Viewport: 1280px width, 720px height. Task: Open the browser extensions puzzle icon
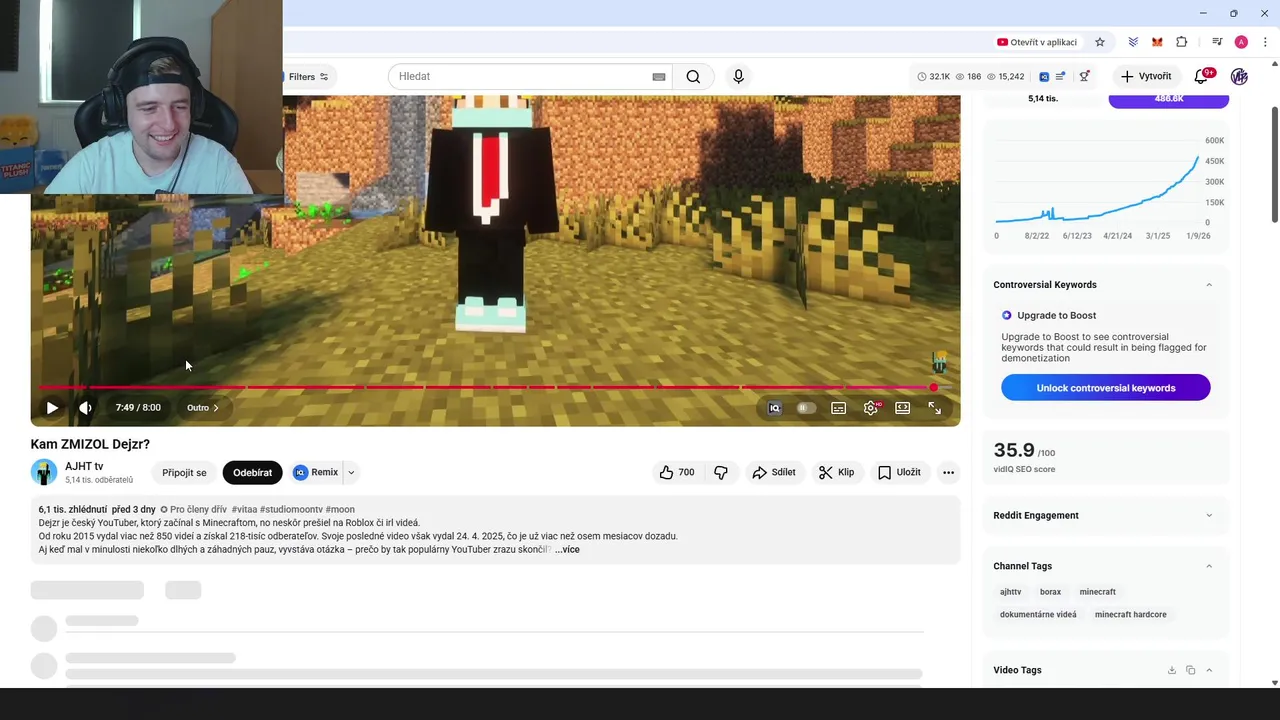click(x=1182, y=42)
